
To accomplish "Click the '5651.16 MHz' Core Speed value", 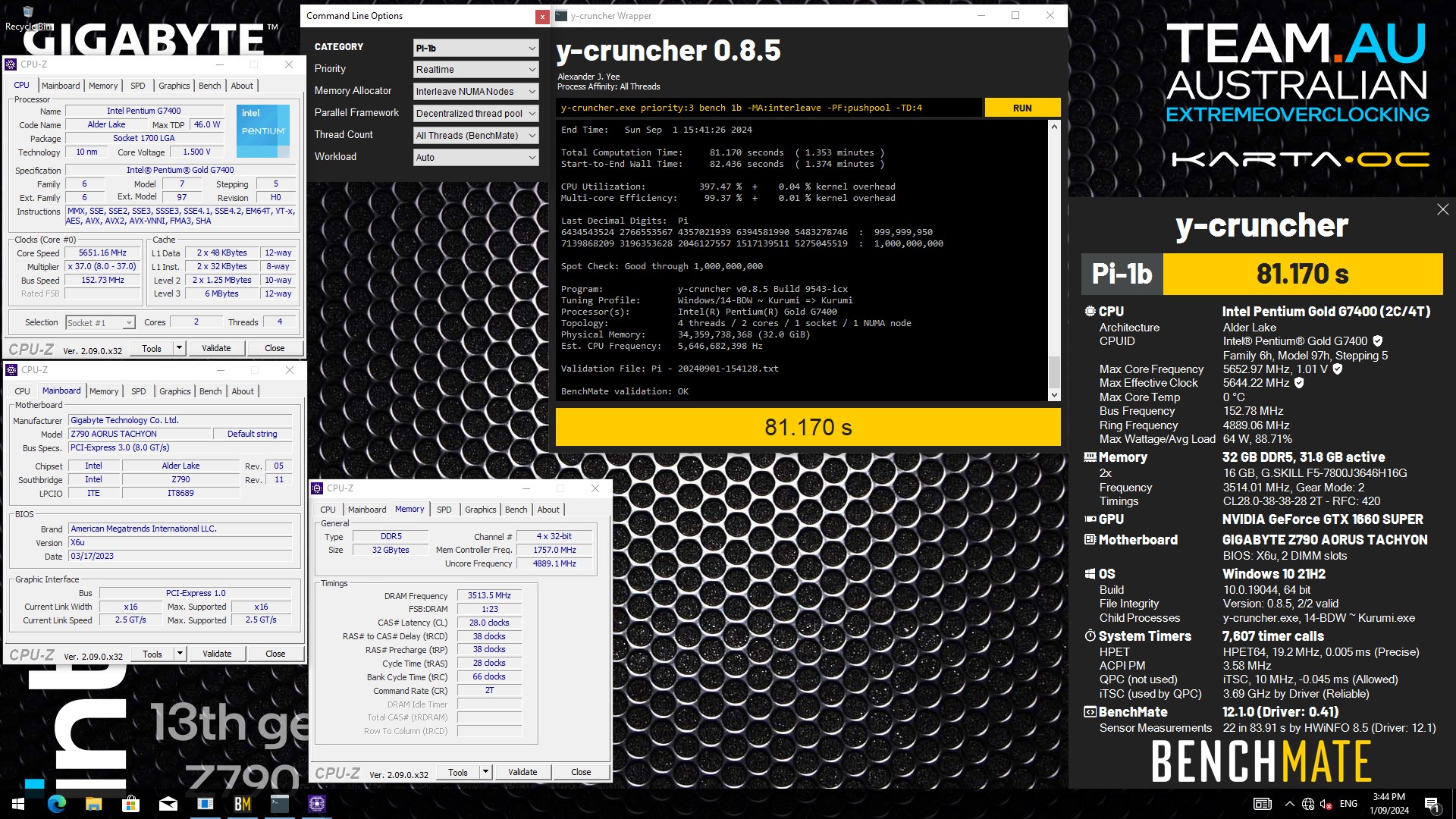I will pyautogui.click(x=103, y=253).
